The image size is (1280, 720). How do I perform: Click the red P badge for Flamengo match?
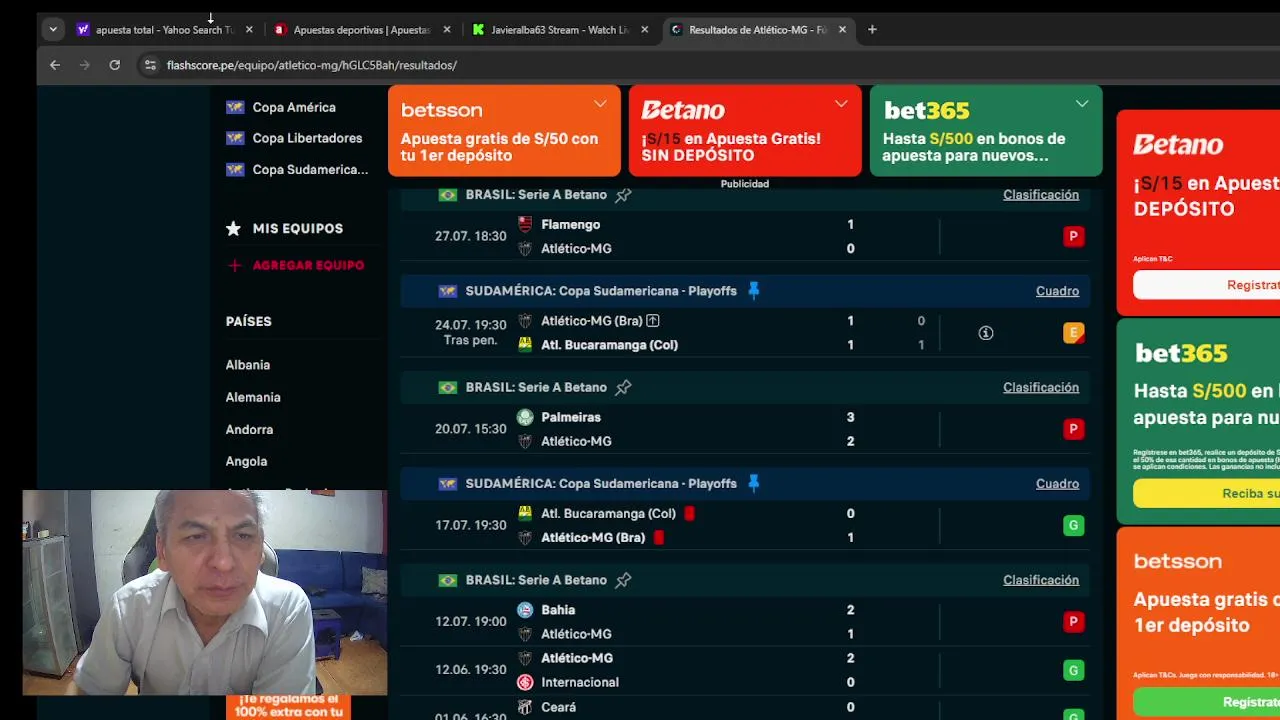tap(1073, 237)
